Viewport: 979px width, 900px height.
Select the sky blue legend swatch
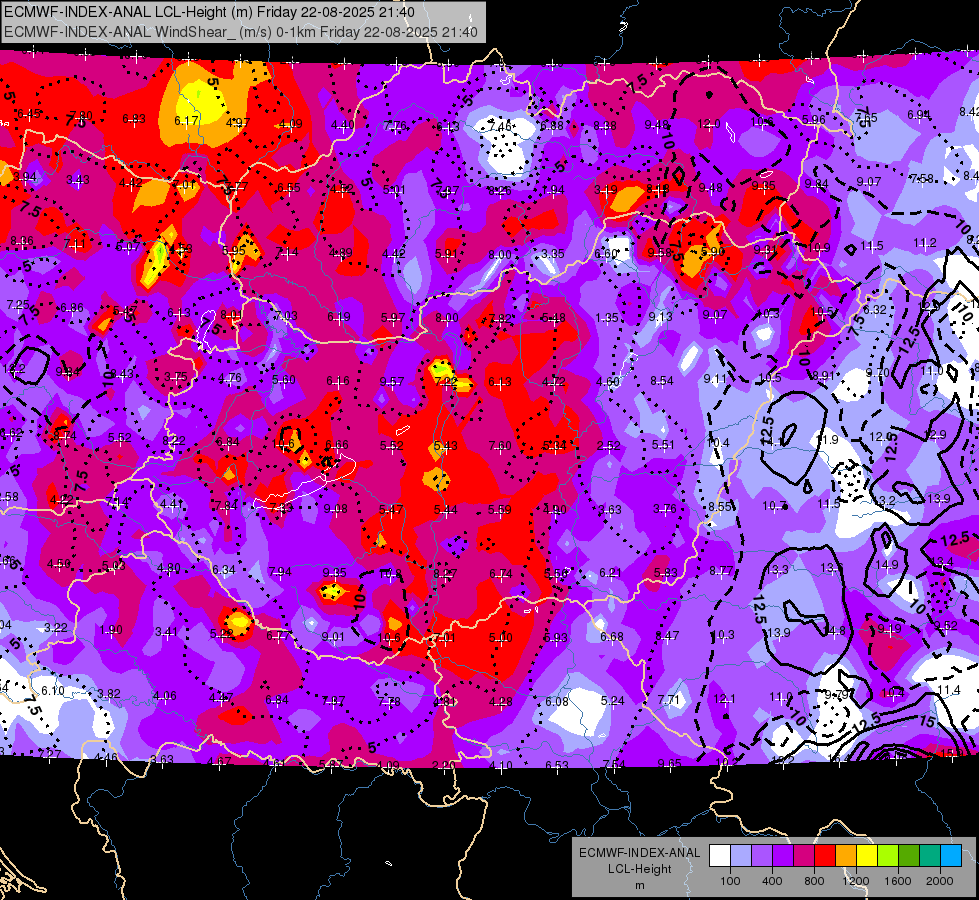pyautogui.click(x=951, y=856)
